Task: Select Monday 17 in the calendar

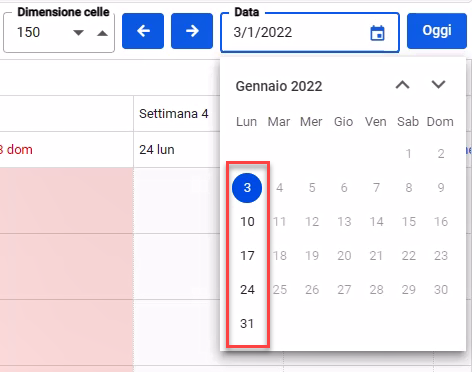Action: coord(247,256)
